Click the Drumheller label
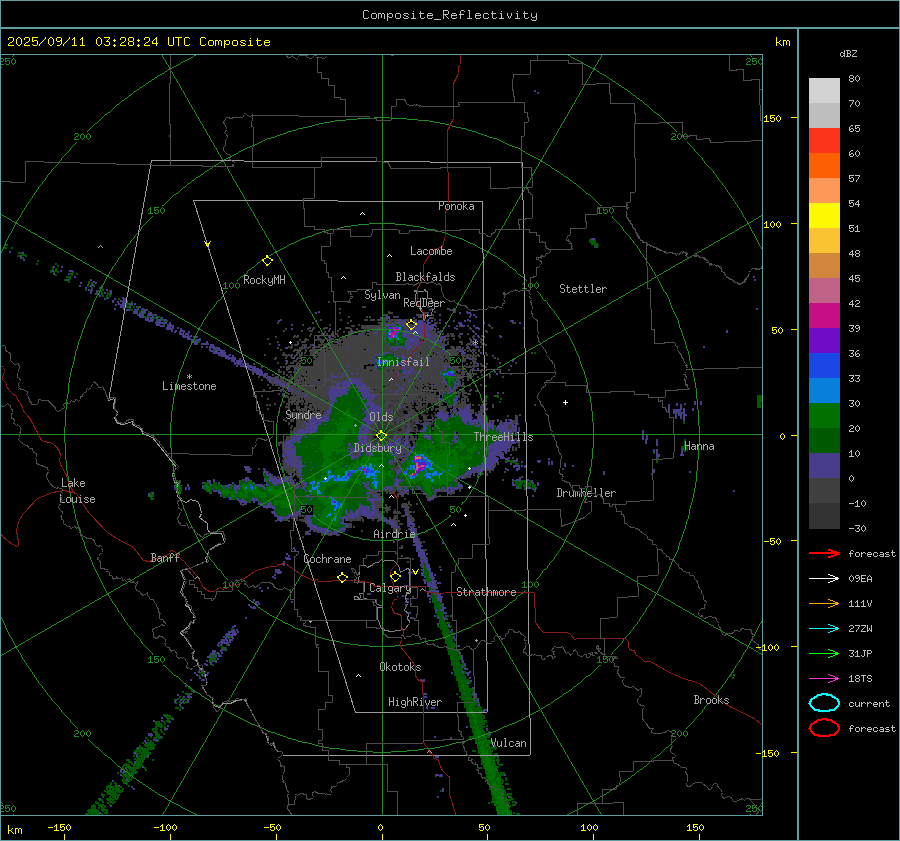Screen dimensions: 900x841 tap(586, 493)
